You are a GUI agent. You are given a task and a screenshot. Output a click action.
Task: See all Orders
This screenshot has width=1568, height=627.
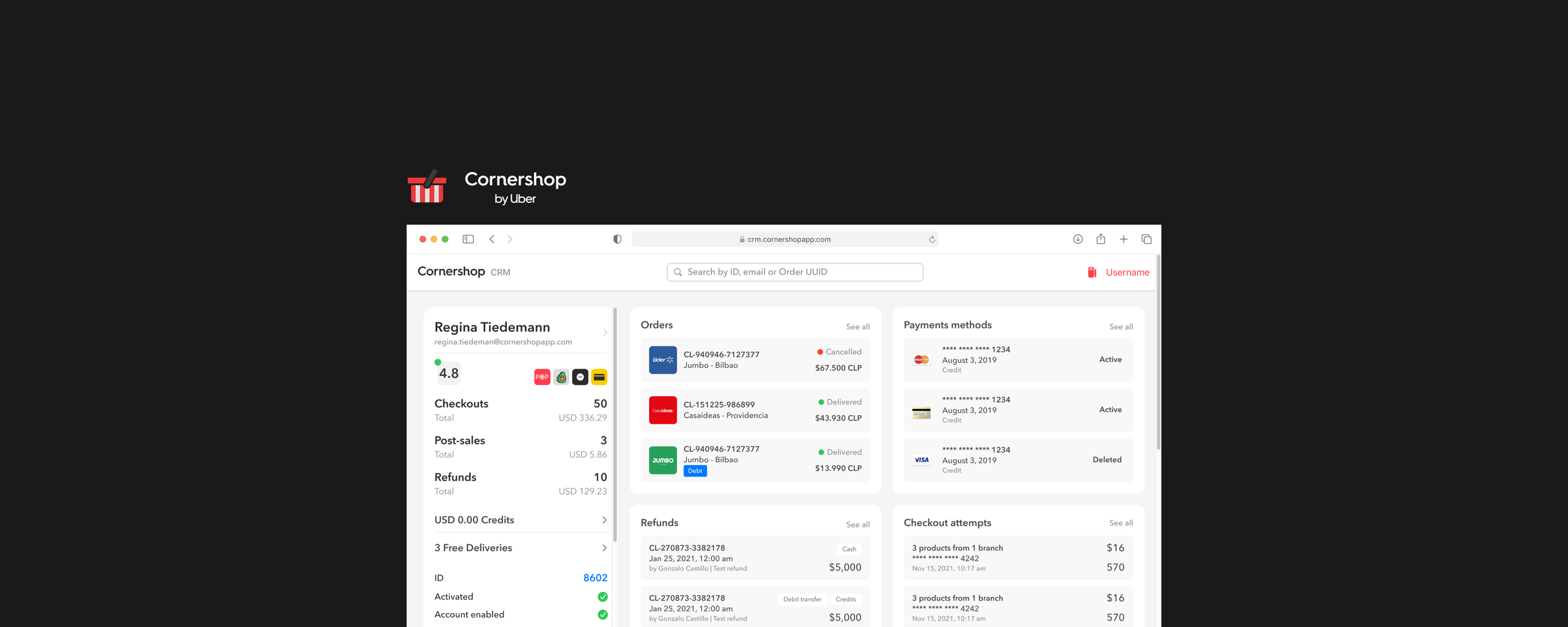pyautogui.click(x=857, y=327)
